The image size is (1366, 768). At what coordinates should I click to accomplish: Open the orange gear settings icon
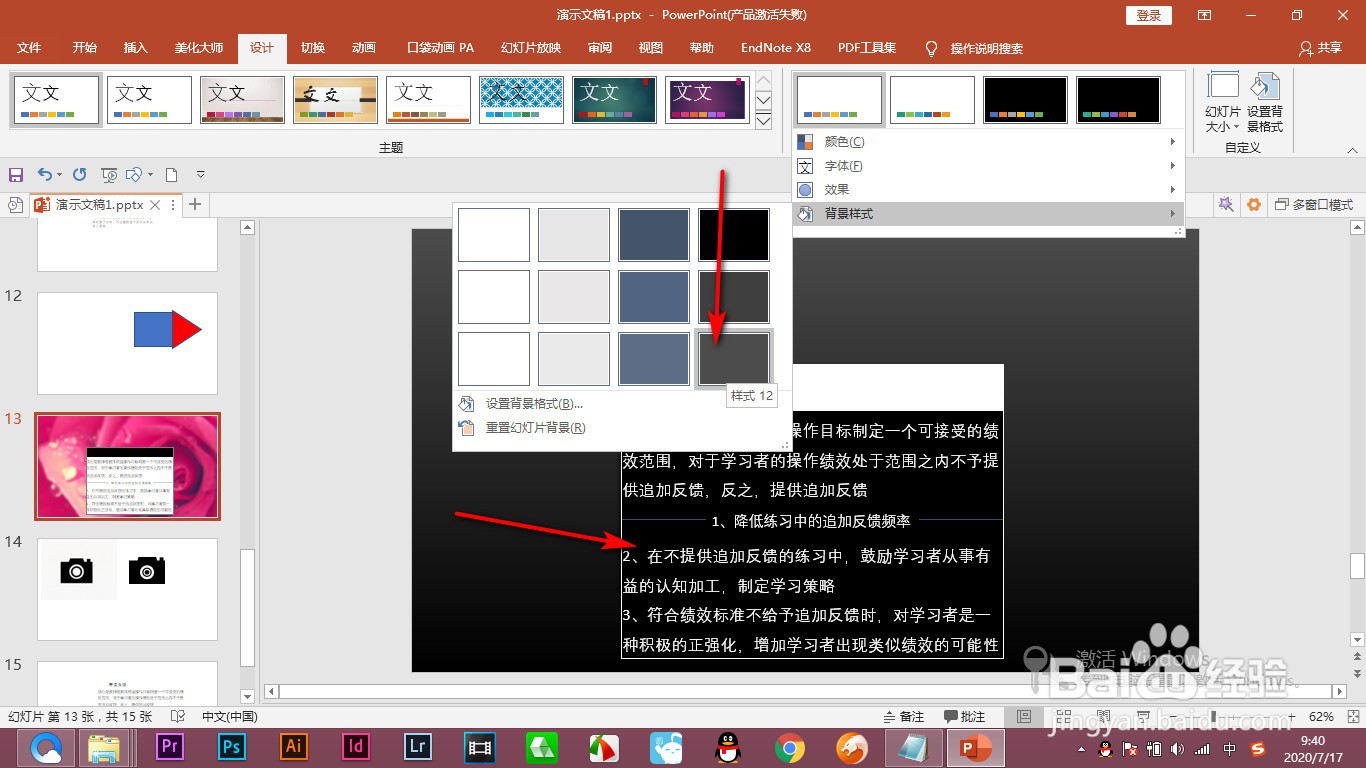1254,205
